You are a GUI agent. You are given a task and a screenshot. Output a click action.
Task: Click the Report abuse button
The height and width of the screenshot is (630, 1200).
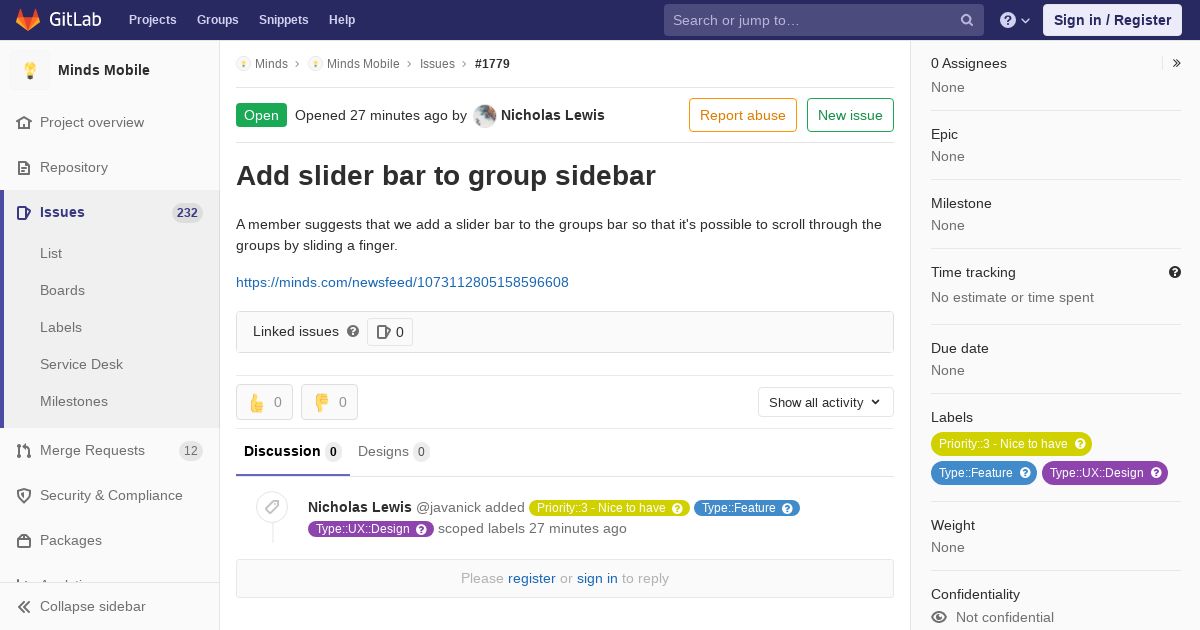743,115
